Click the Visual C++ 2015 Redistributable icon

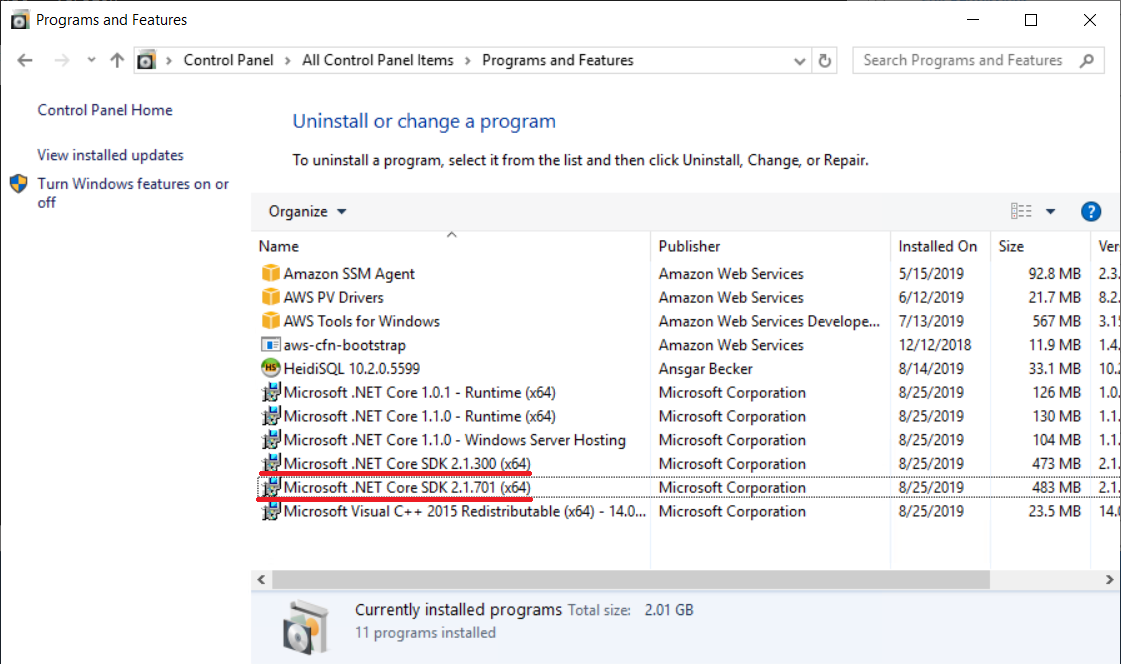click(270, 511)
